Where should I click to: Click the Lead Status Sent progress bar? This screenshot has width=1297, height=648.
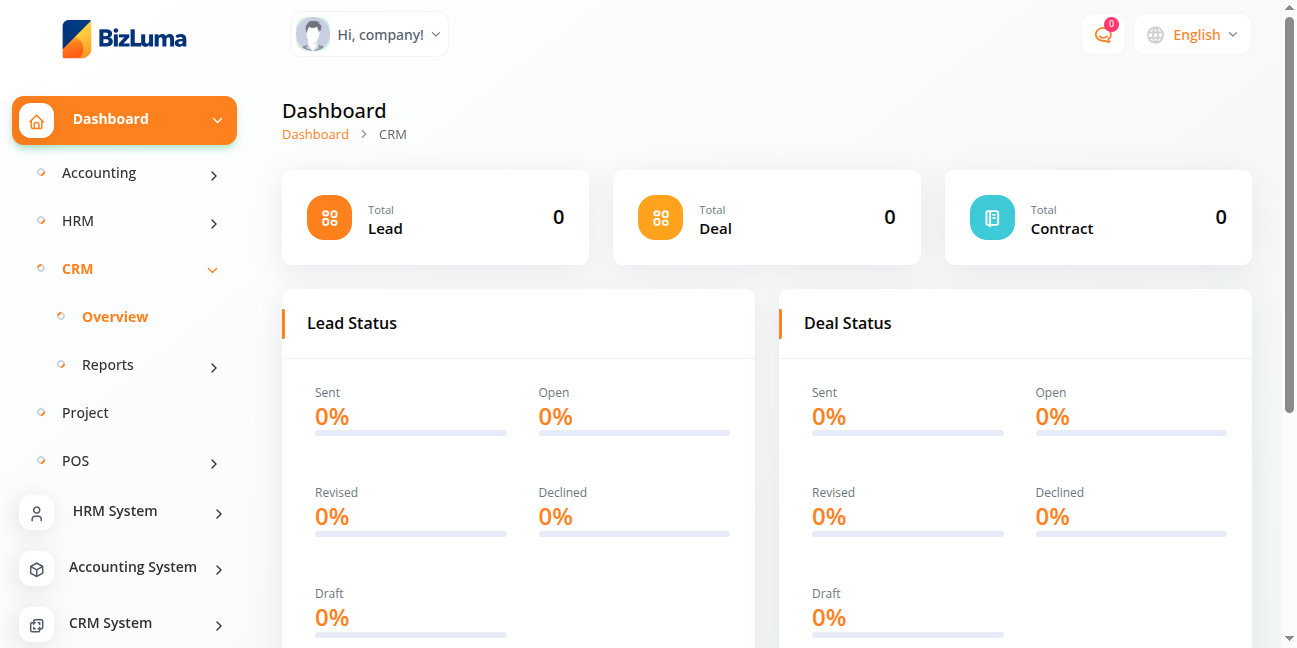(410, 433)
